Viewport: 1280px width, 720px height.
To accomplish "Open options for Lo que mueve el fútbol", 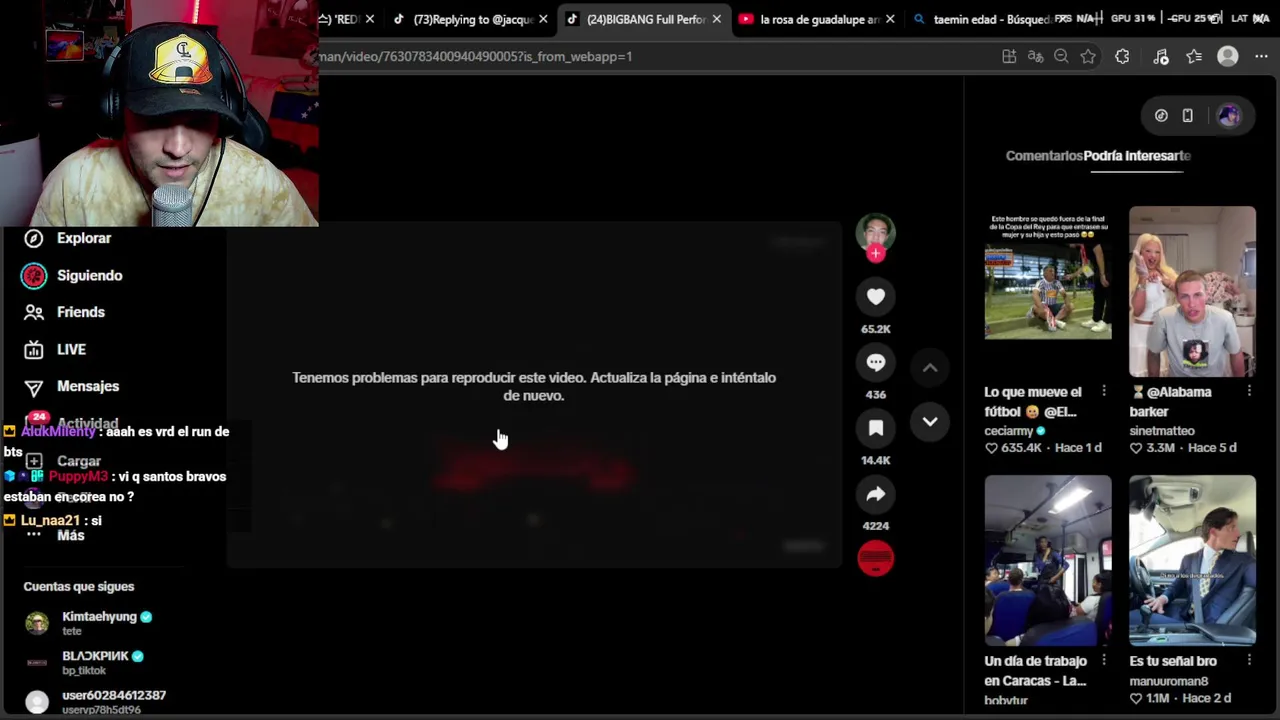I will click(x=1104, y=391).
